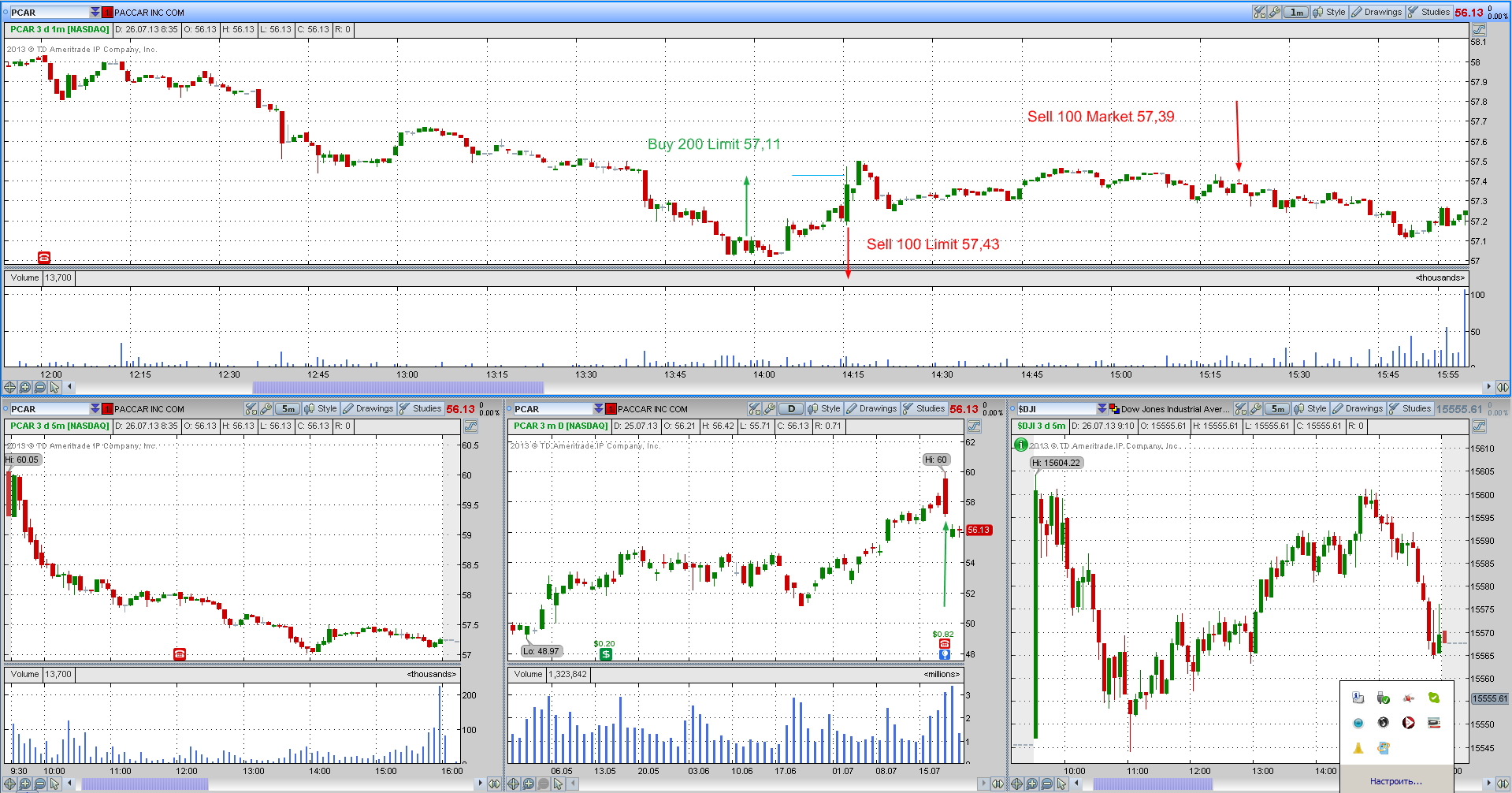Screen dimensions: 1512x793
Task: Click scrollbar thumb under the 5m PCAR chart
Action: click(145, 784)
